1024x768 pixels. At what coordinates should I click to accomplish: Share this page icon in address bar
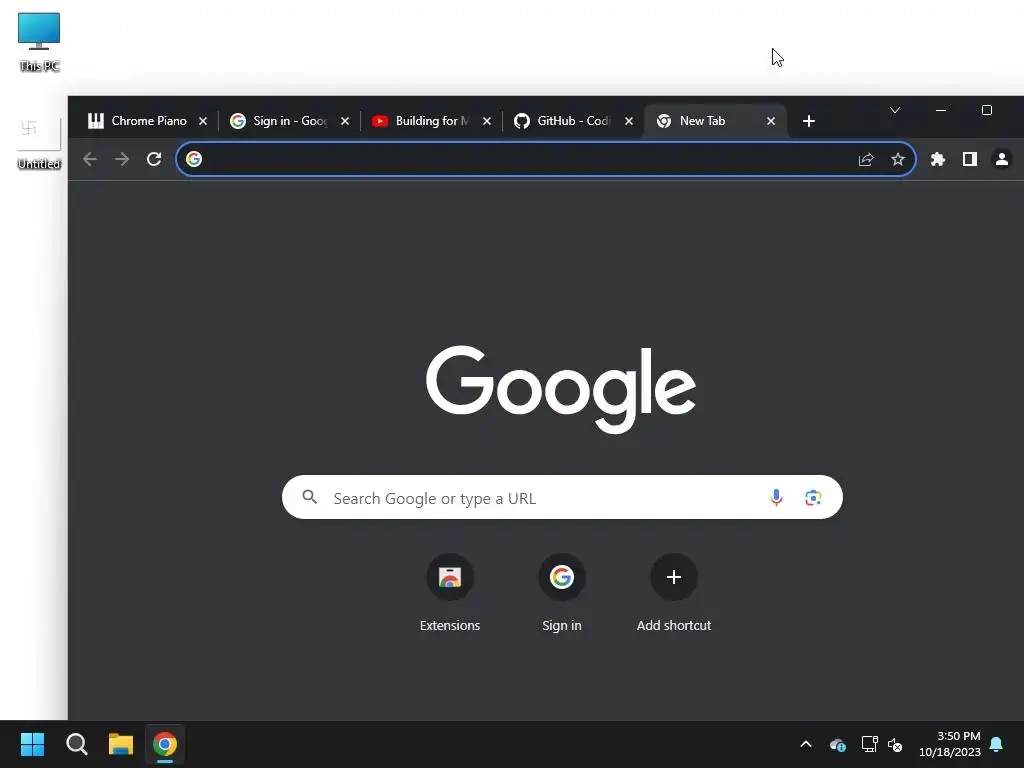coord(866,159)
